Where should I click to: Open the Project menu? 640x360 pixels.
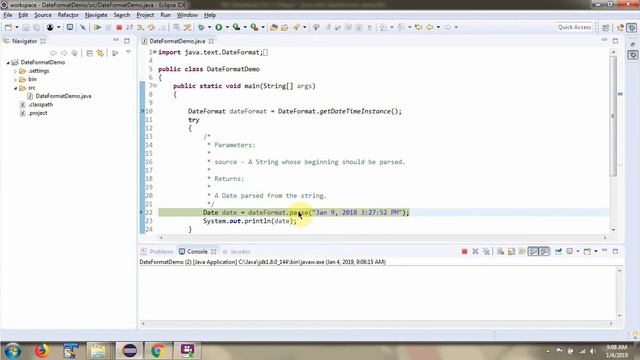tap(145, 15)
